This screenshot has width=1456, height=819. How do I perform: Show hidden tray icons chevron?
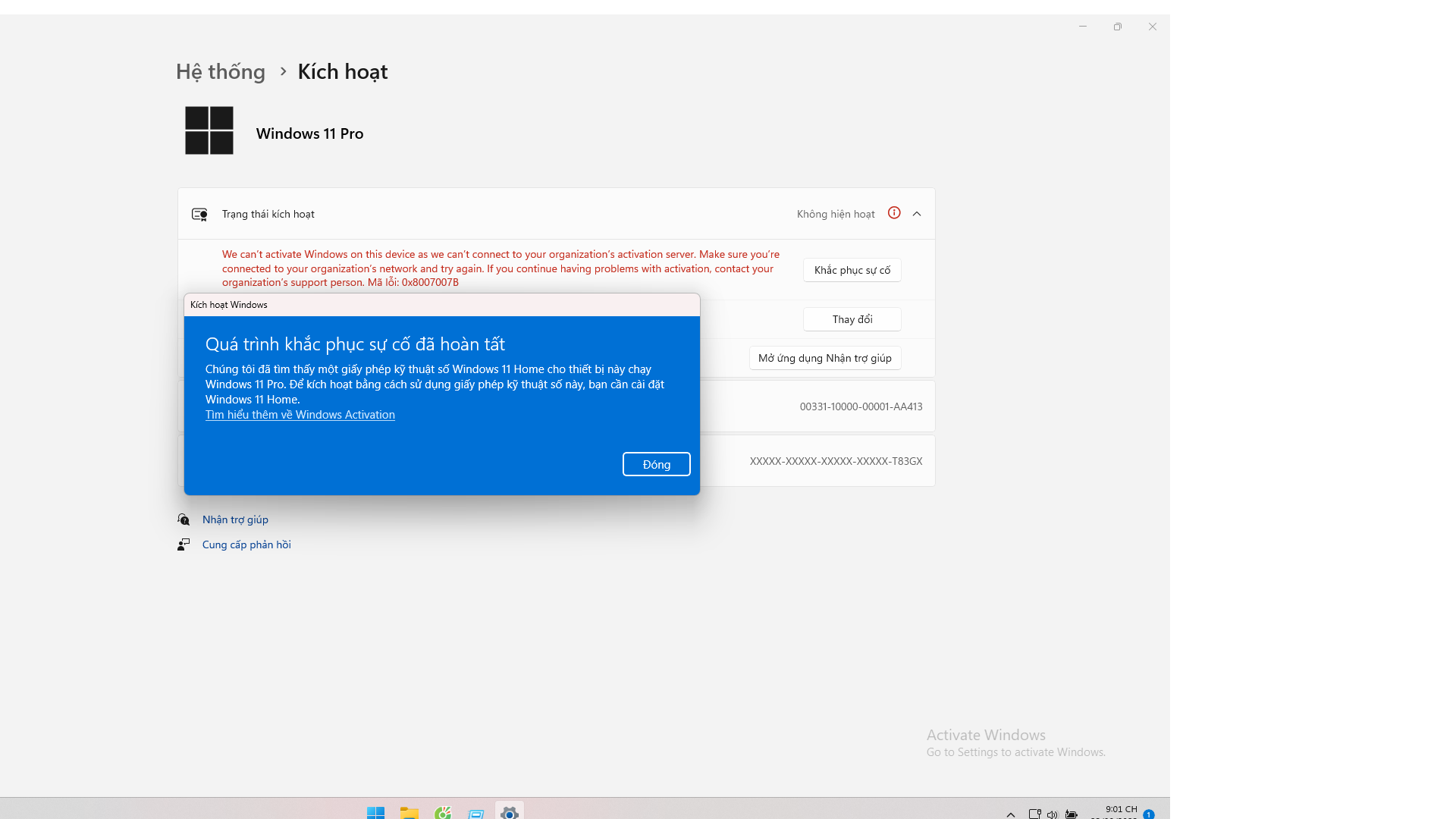pyautogui.click(x=1010, y=814)
